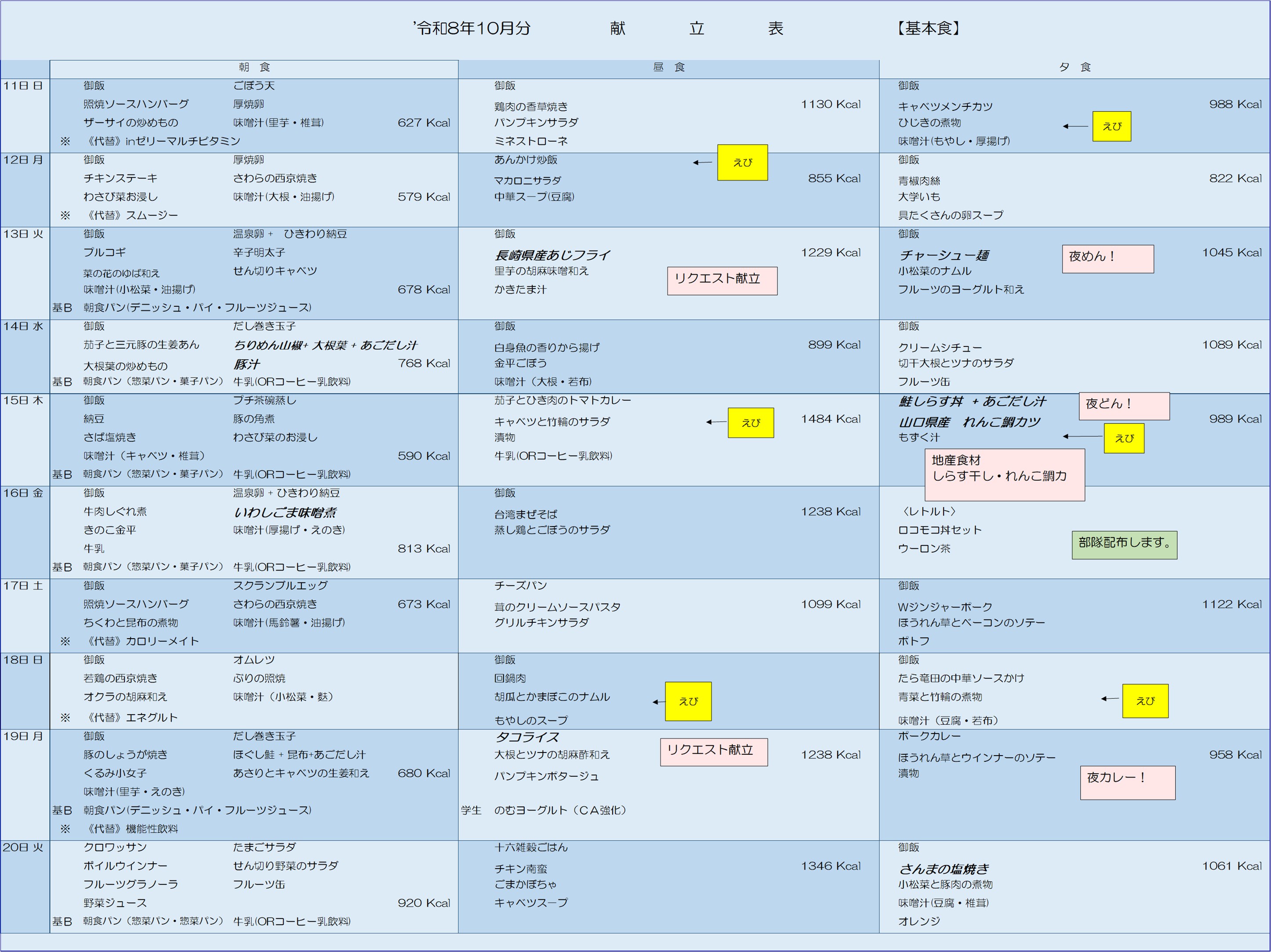Click '長崎県産あじフライ' lunch item
This screenshot has width=1271, height=952.
(x=552, y=254)
